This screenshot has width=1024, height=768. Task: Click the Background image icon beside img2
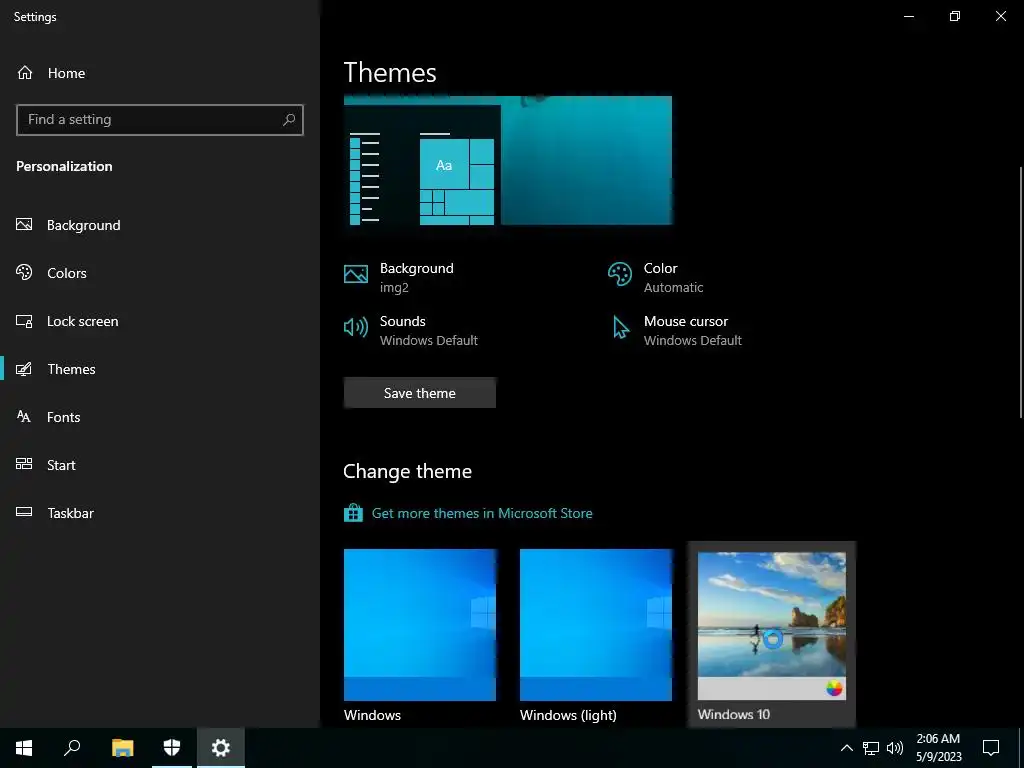(356, 274)
